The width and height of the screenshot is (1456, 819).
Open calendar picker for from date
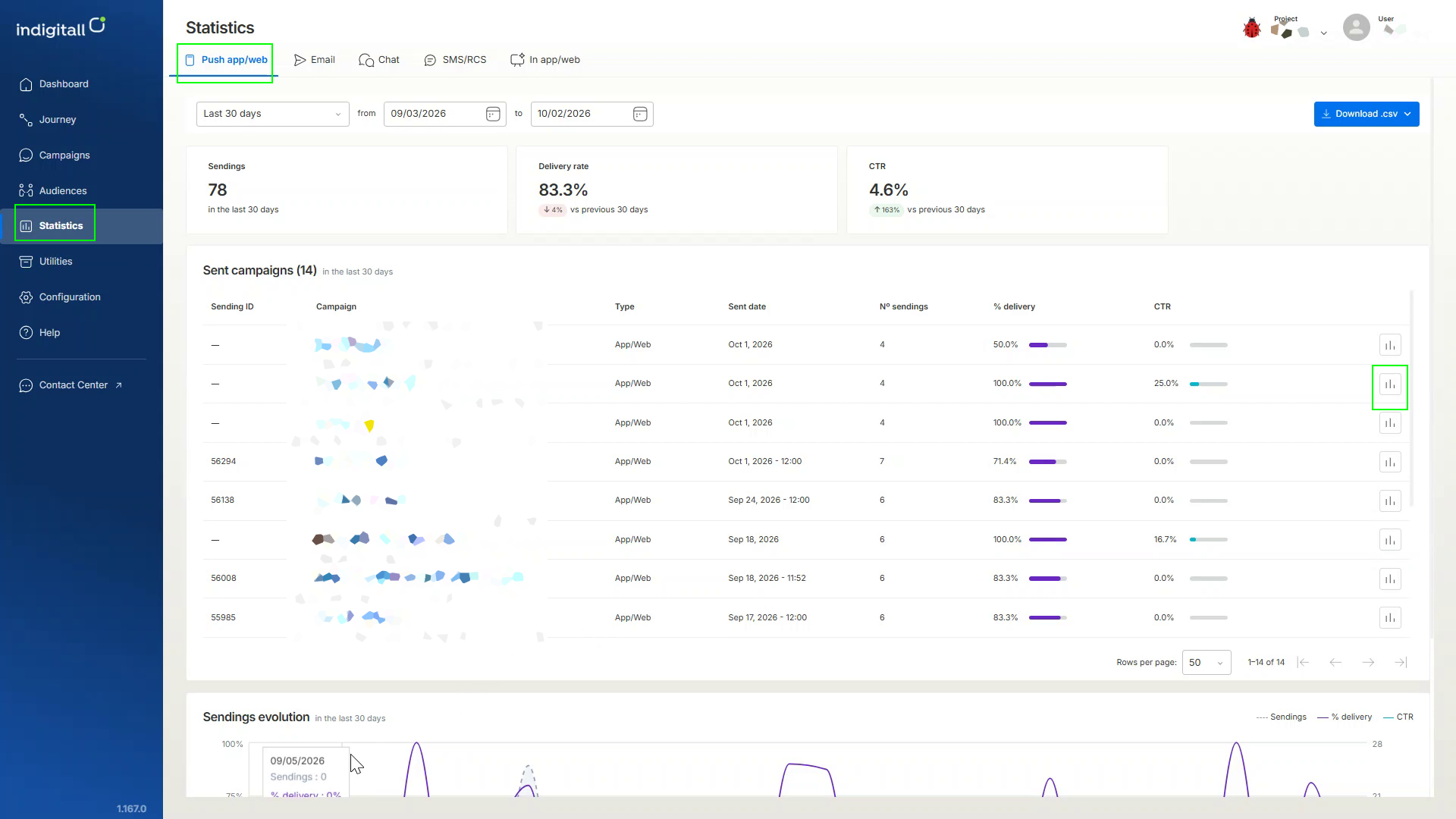pos(493,114)
